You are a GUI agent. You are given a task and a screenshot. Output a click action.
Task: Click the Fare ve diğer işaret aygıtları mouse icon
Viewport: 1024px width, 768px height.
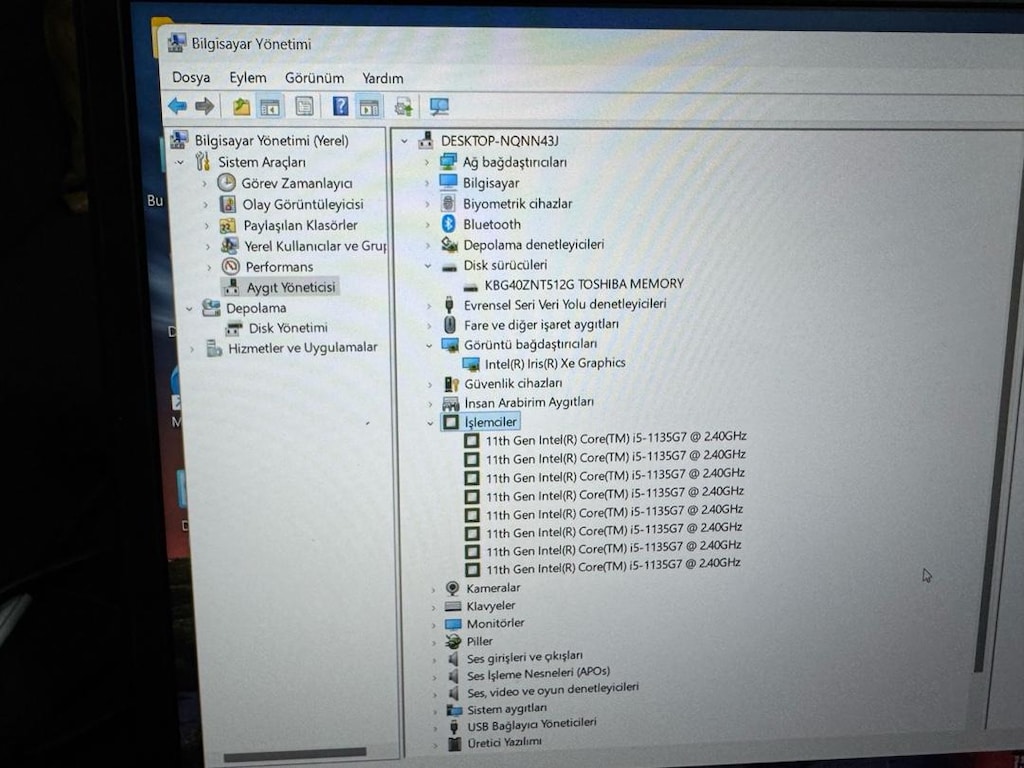[x=450, y=324]
